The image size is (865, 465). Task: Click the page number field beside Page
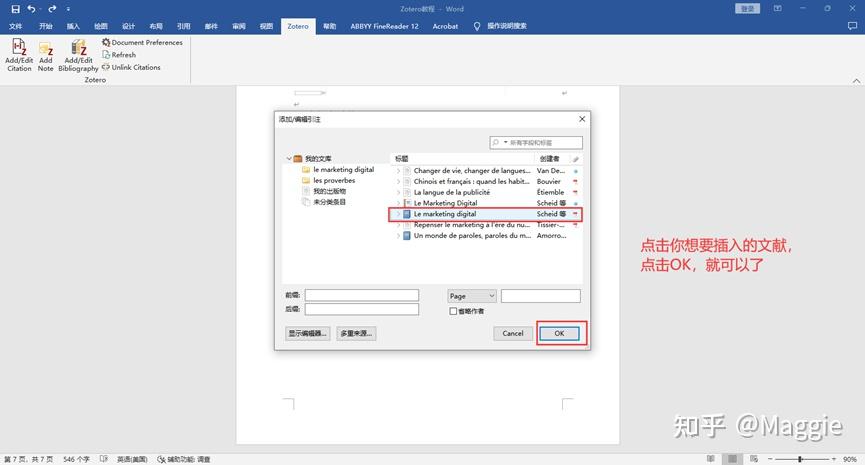click(x=541, y=296)
